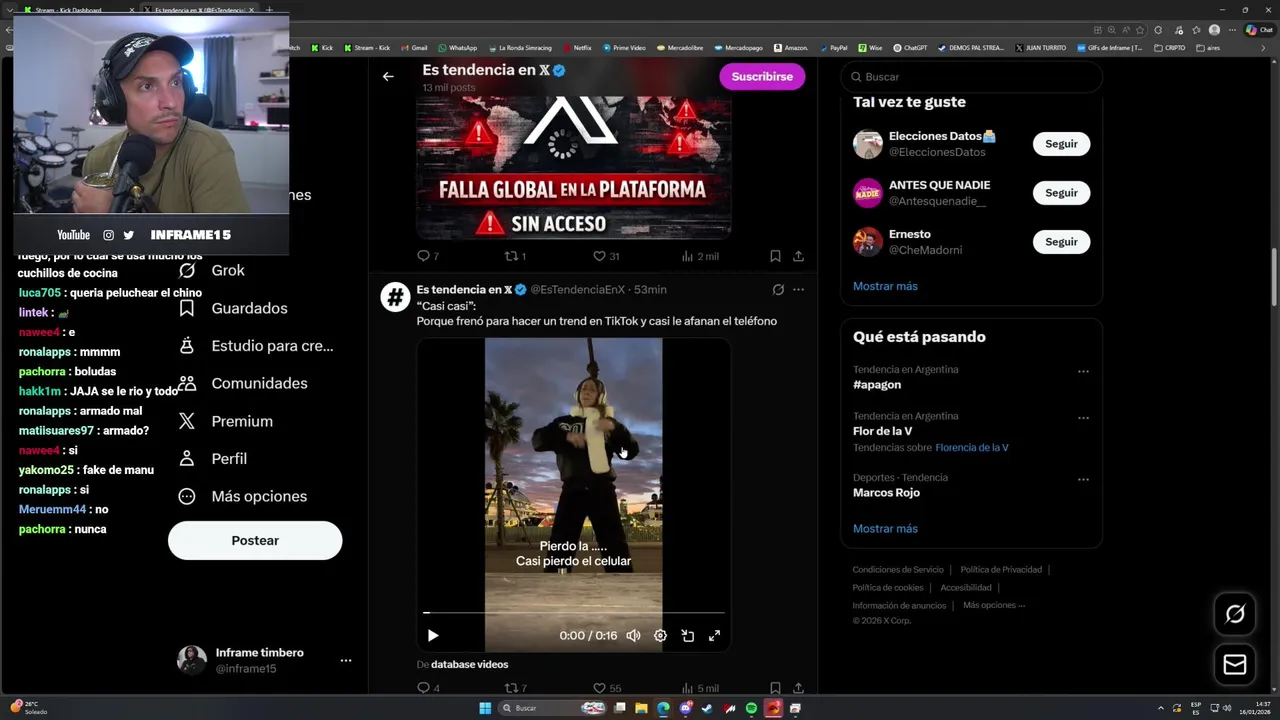Open Florencia de la V link
The height and width of the screenshot is (720, 1280).
972,448
